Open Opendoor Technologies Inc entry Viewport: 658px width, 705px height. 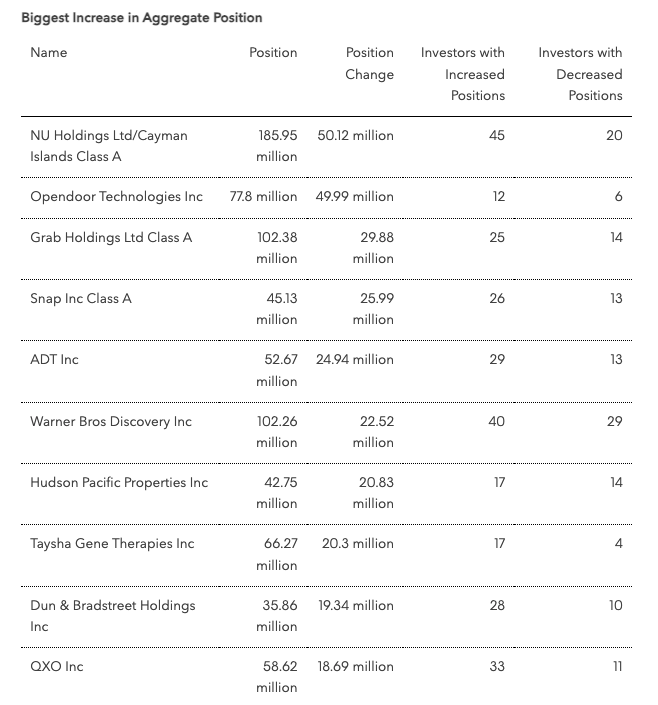point(116,196)
